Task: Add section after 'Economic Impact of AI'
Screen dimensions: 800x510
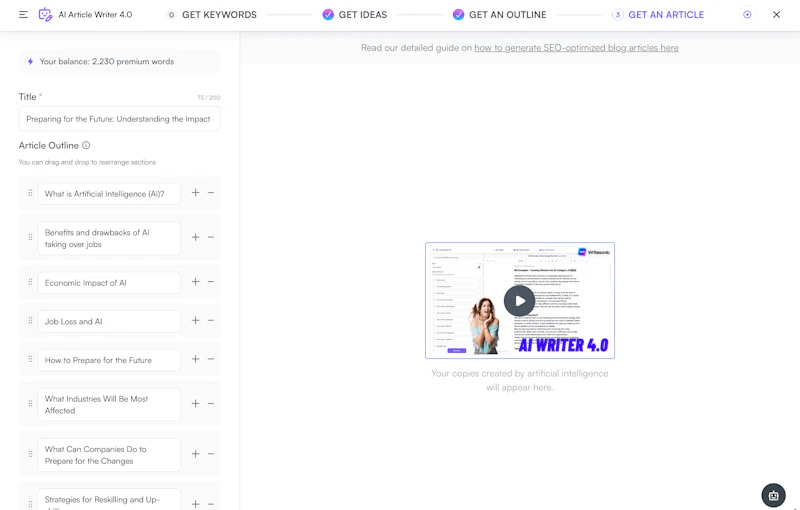Action: [195, 282]
